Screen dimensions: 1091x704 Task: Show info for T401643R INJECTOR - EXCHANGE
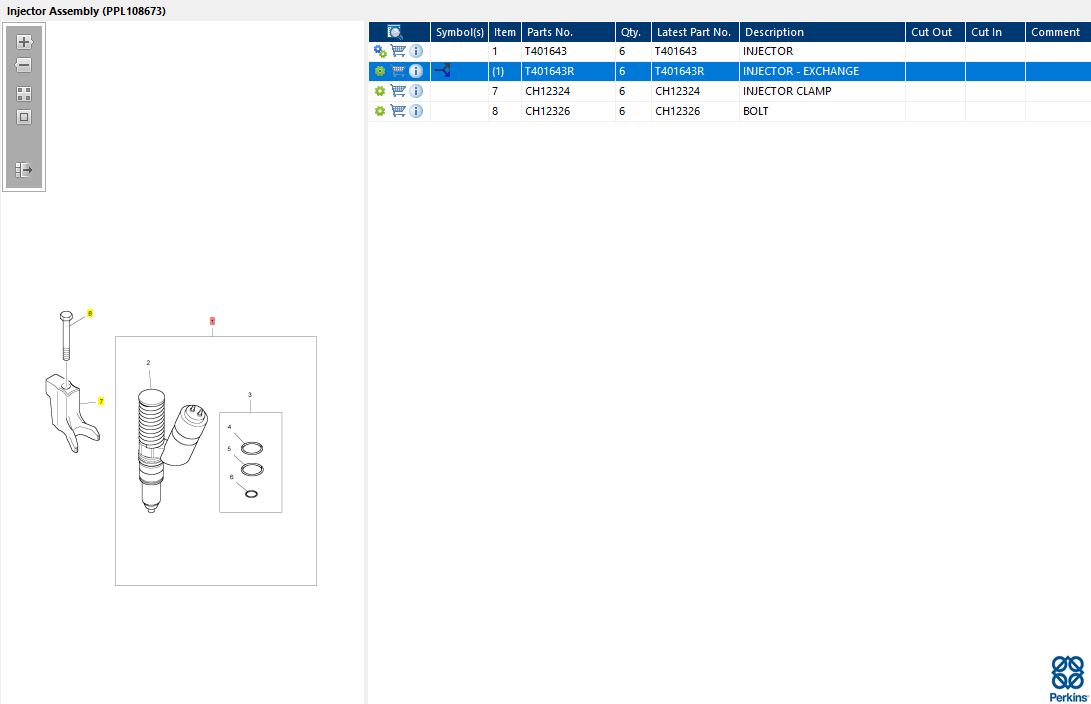click(x=416, y=71)
